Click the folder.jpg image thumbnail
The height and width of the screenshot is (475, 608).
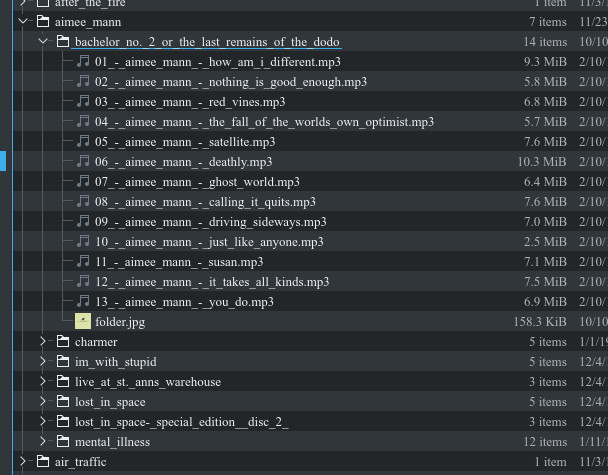click(83, 321)
